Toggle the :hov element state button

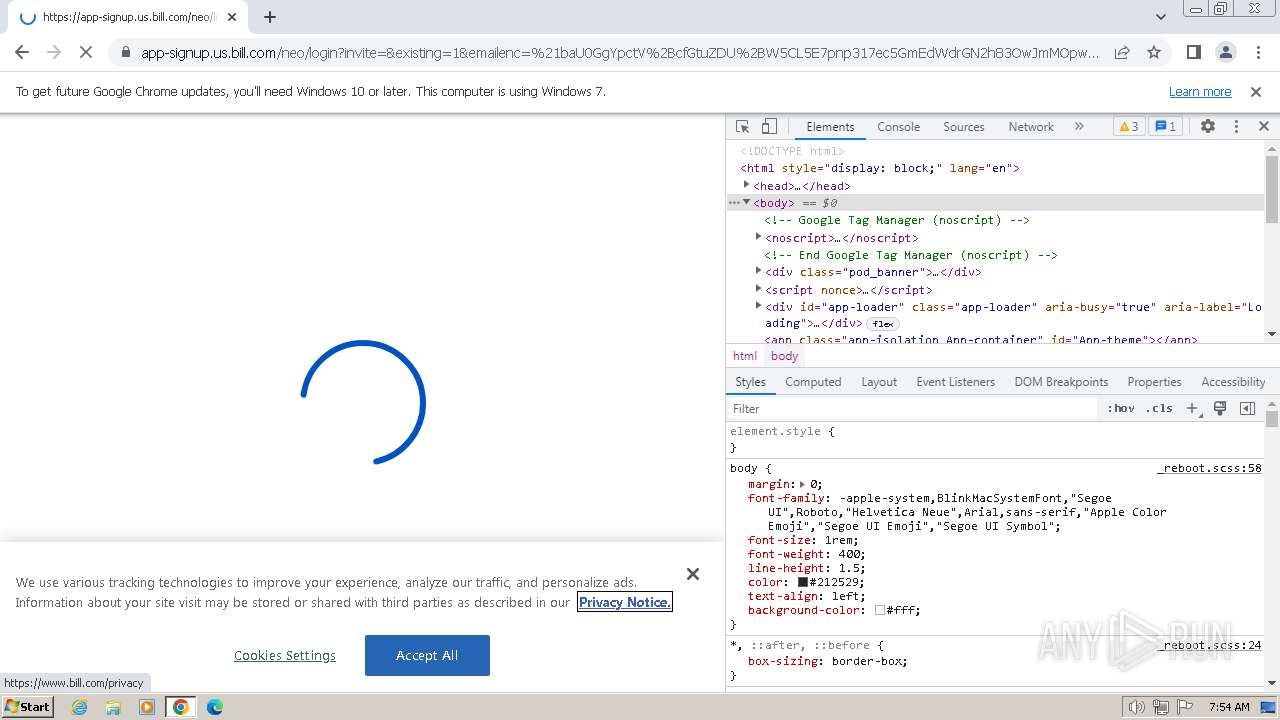click(1121, 408)
